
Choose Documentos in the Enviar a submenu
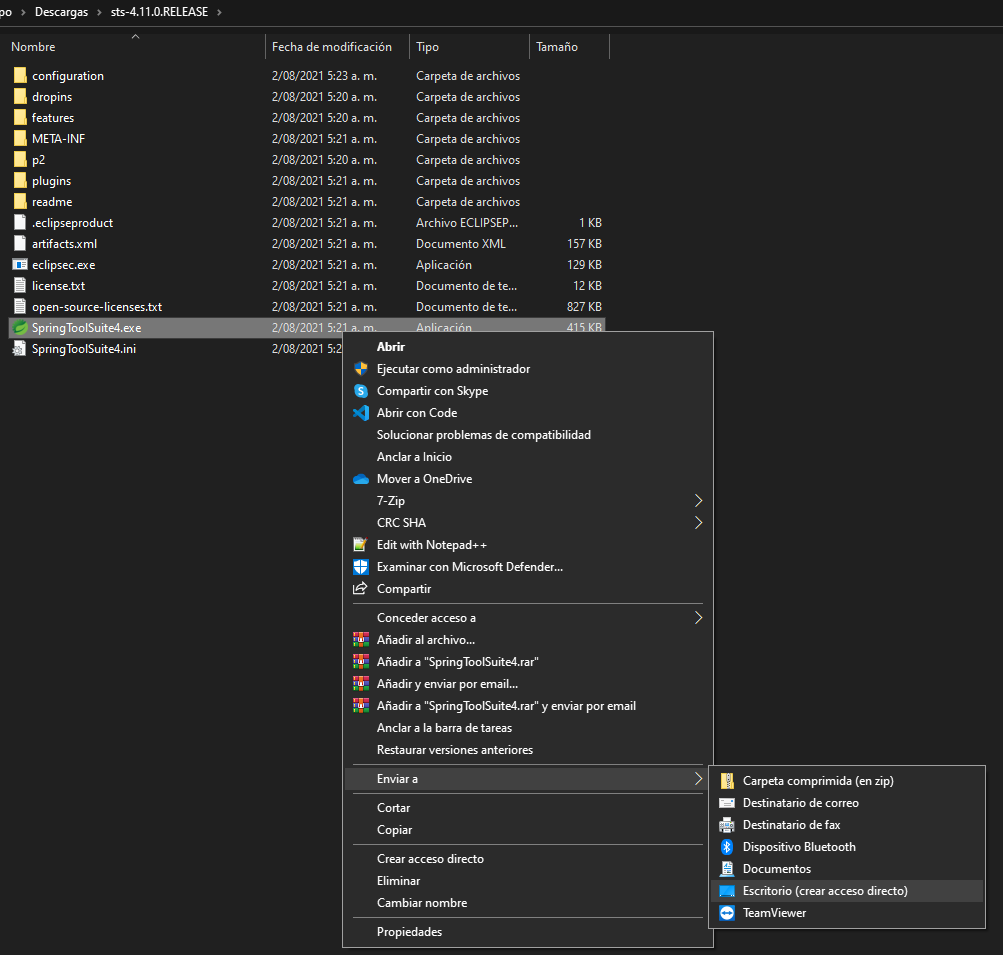(777, 869)
